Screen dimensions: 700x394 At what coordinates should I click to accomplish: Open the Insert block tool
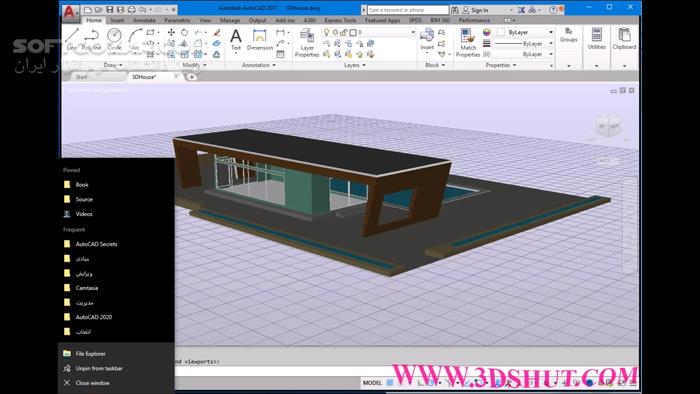(x=427, y=39)
